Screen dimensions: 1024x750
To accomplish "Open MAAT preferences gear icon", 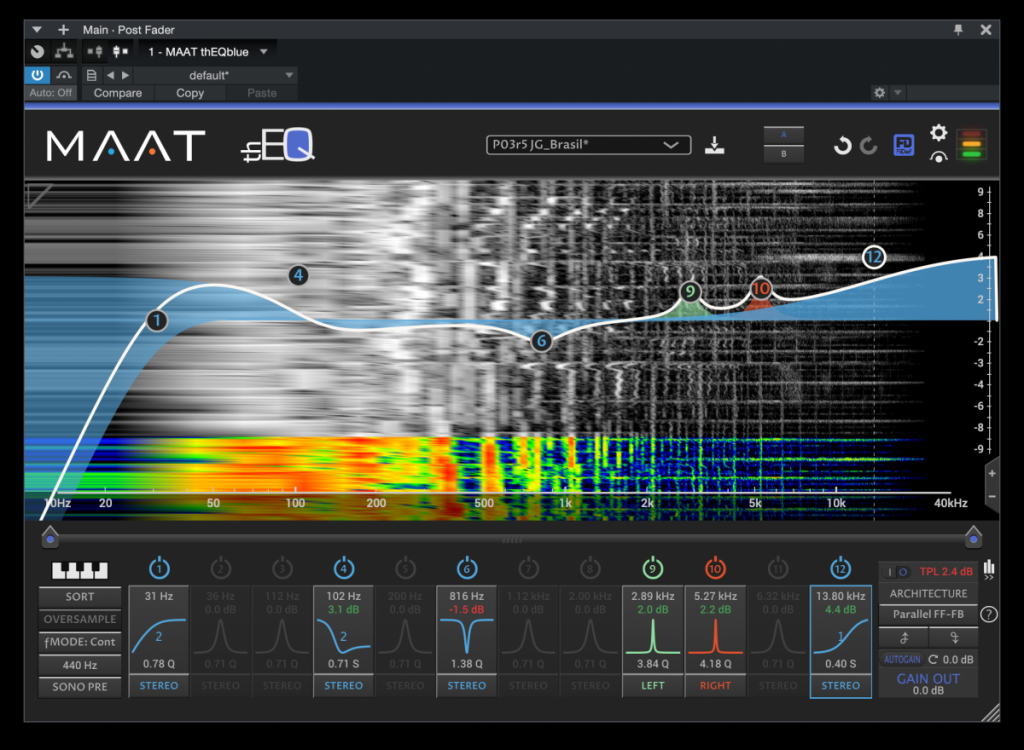I will pos(938,133).
